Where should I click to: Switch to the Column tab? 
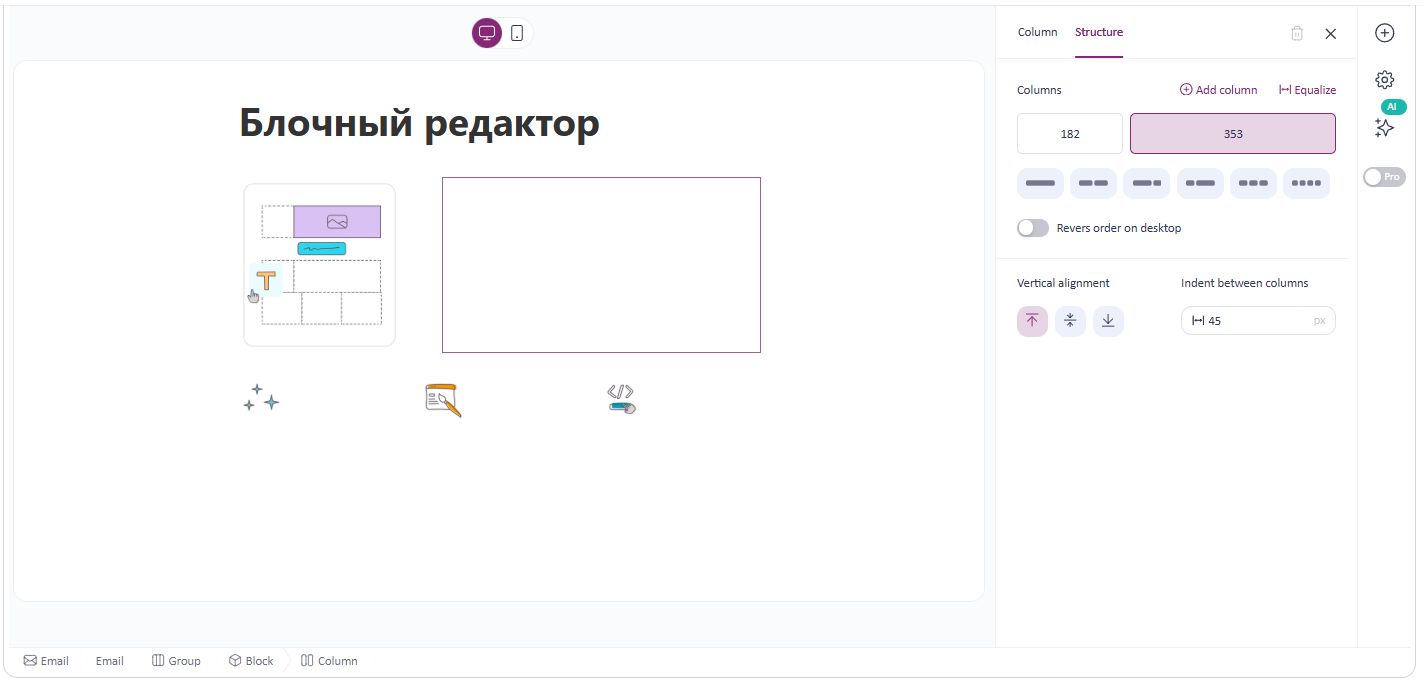click(x=1037, y=32)
